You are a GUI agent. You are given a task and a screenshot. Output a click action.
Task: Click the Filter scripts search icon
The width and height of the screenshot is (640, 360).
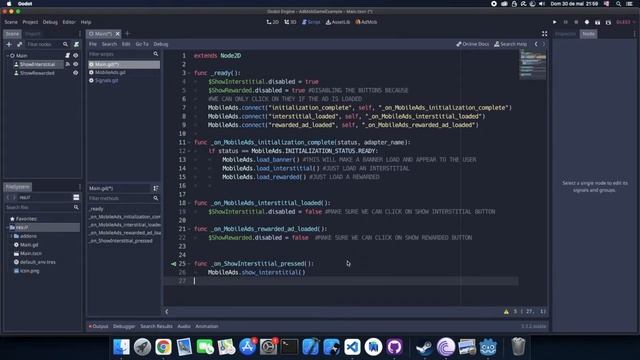pos(156,54)
